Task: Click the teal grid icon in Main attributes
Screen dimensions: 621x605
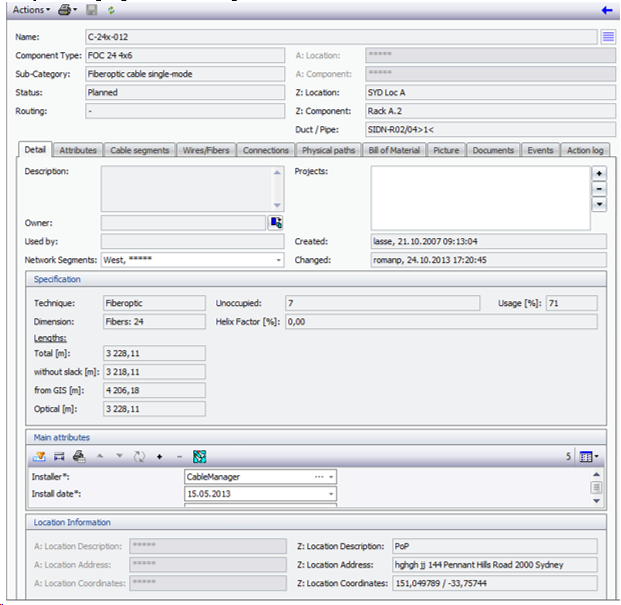Action: (199, 457)
